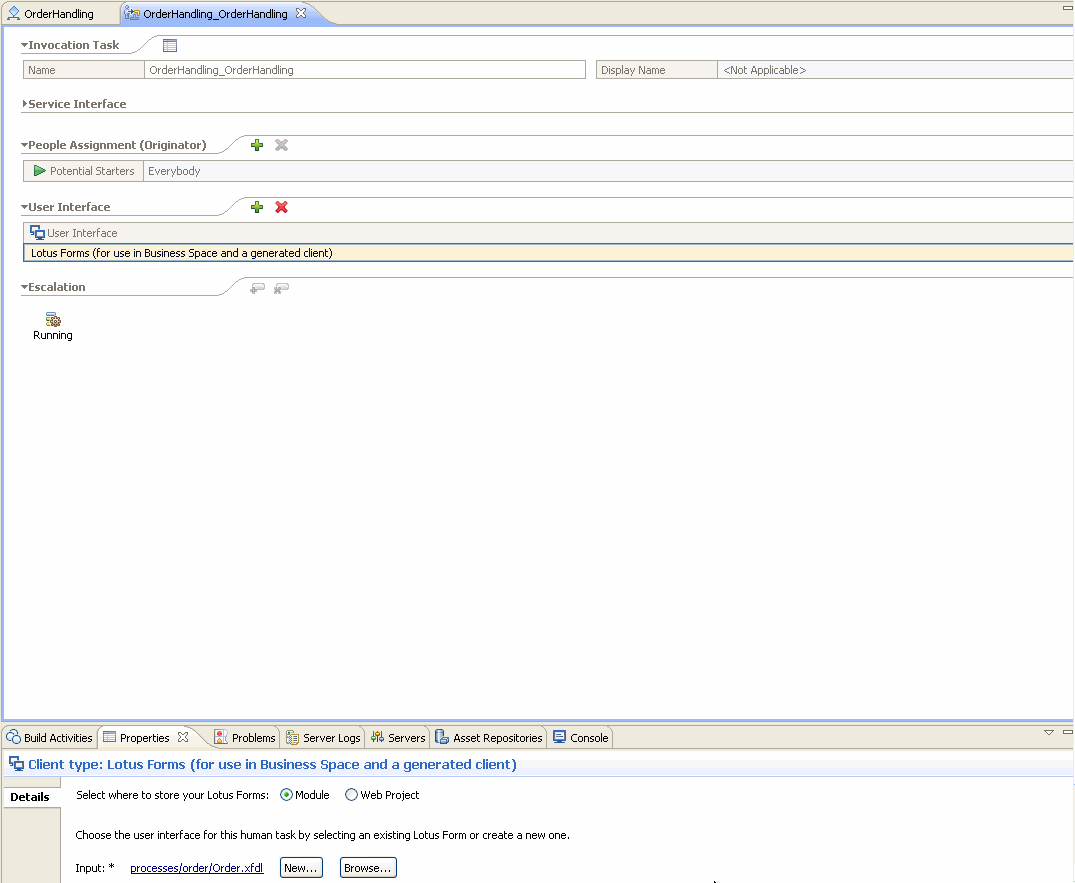
Task: Click the Name input field
Action: [365, 70]
